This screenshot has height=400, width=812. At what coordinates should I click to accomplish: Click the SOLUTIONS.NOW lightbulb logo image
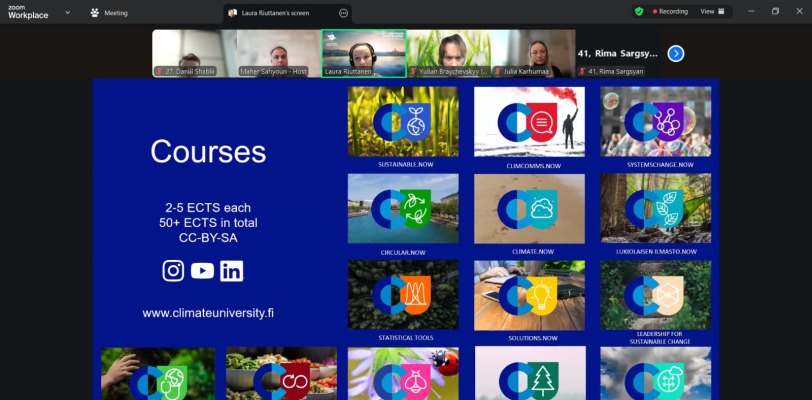click(x=529, y=295)
